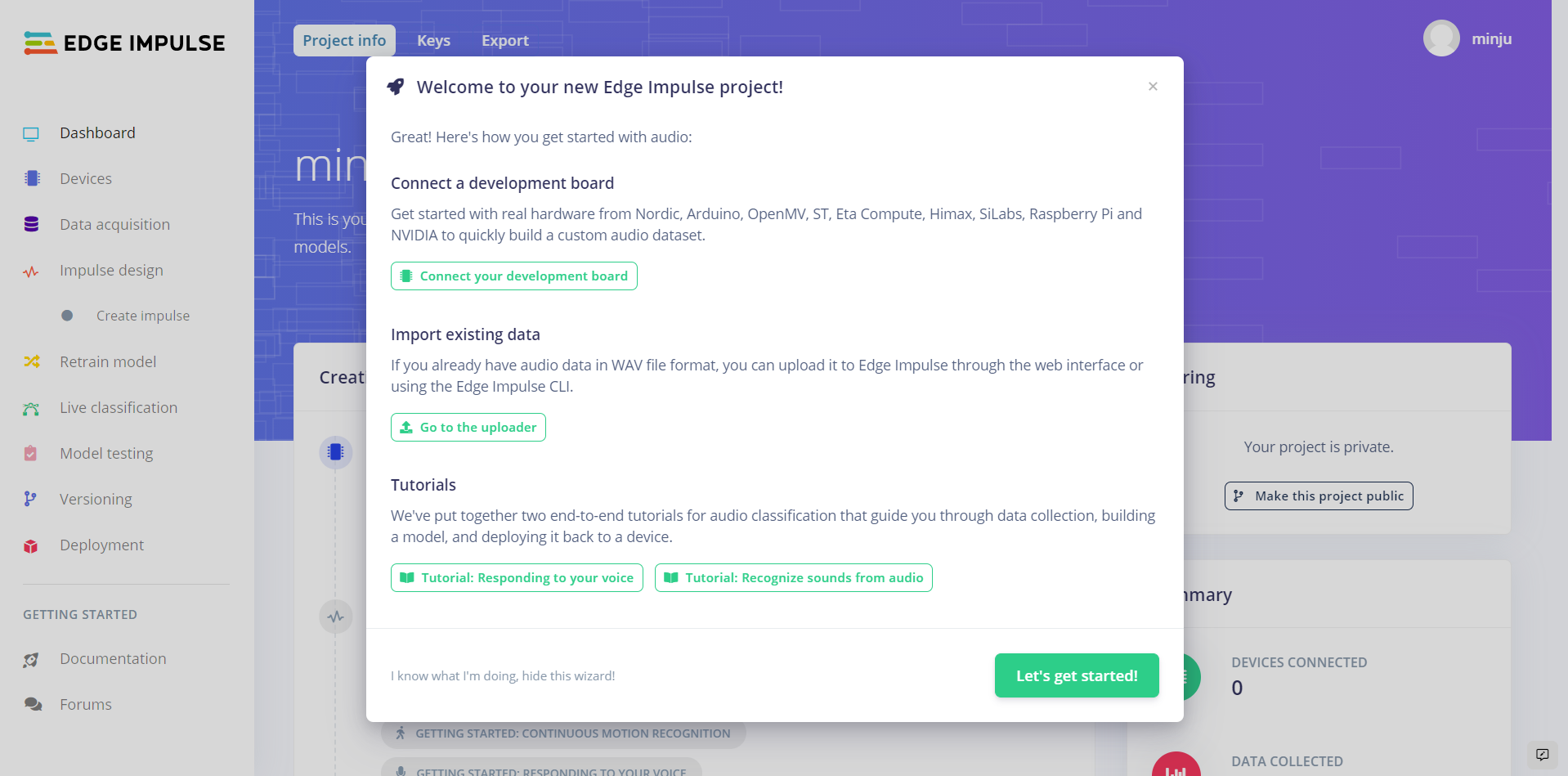Screen dimensions: 1568x776
Task: Click Go to the uploader button
Action: [x=468, y=428]
